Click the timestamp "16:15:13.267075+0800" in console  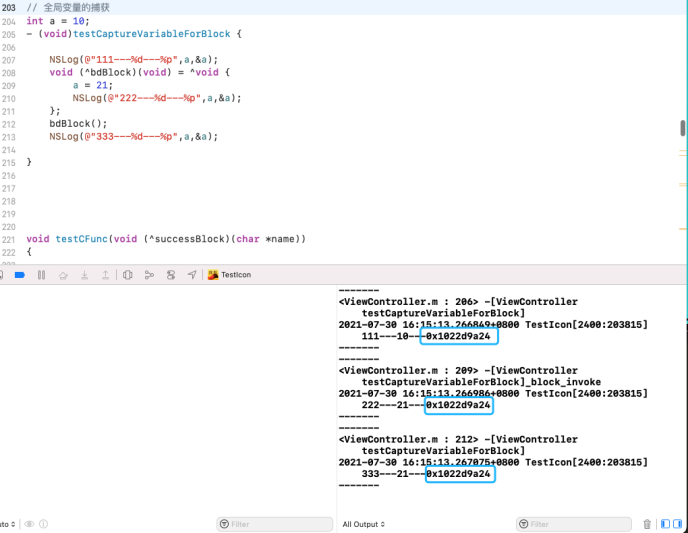(x=461, y=462)
